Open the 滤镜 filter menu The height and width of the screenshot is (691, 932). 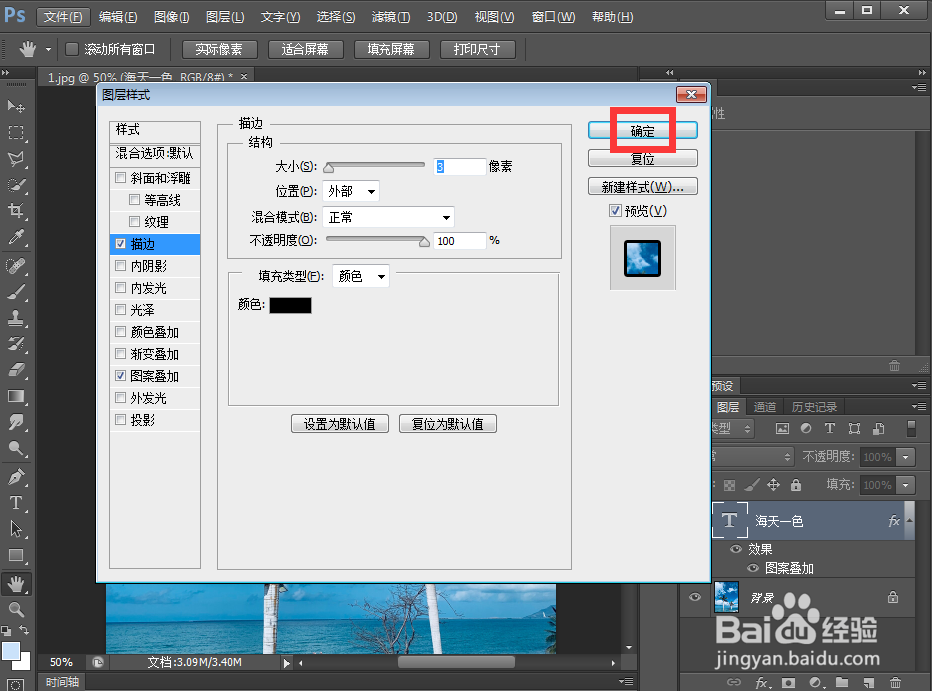pyautogui.click(x=389, y=17)
